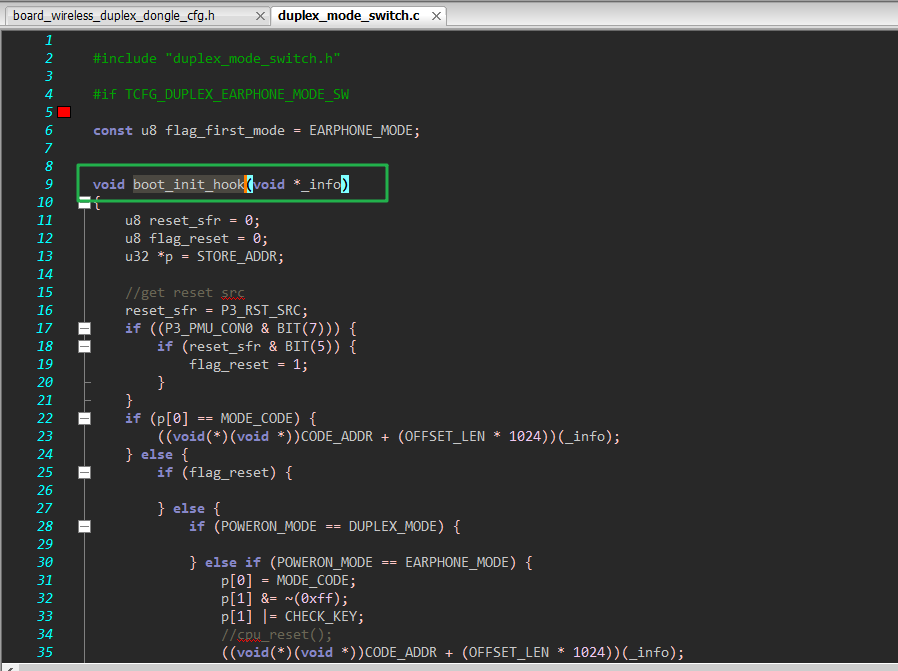The width and height of the screenshot is (898, 671).
Task: Click the "u8 reset_sfr = 0;" declaration
Action: point(192,220)
